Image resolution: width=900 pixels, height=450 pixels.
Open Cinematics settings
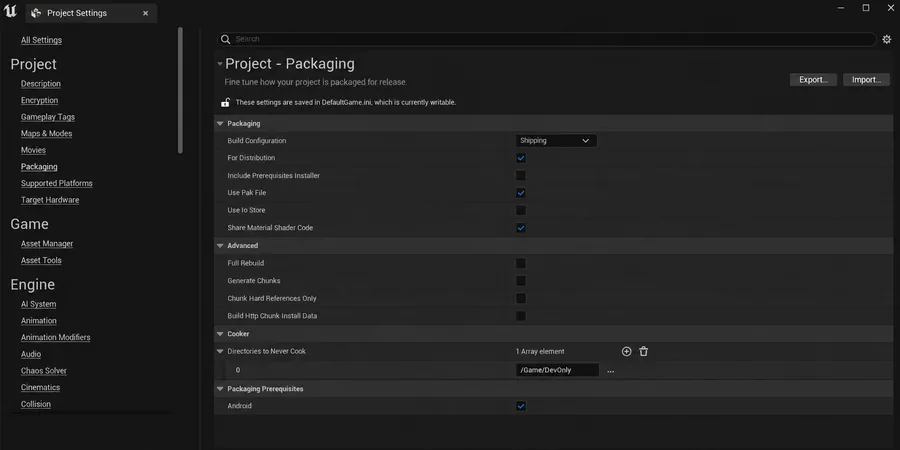click(40, 387)
